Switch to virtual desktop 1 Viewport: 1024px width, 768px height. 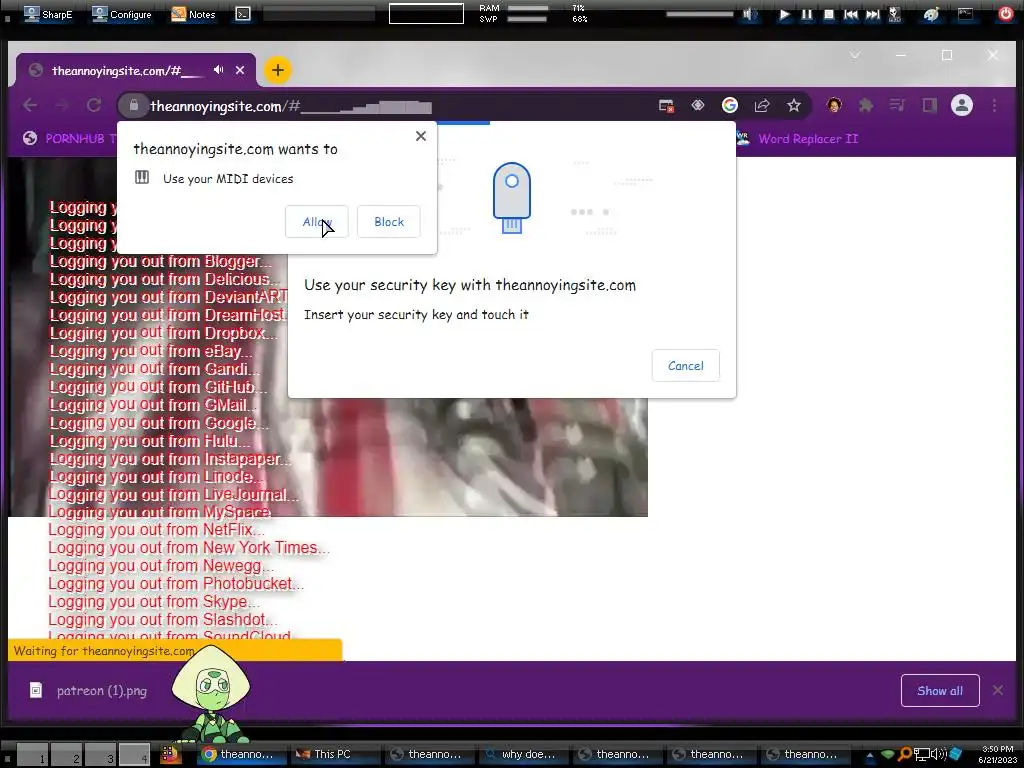click(x=33, y=754)
